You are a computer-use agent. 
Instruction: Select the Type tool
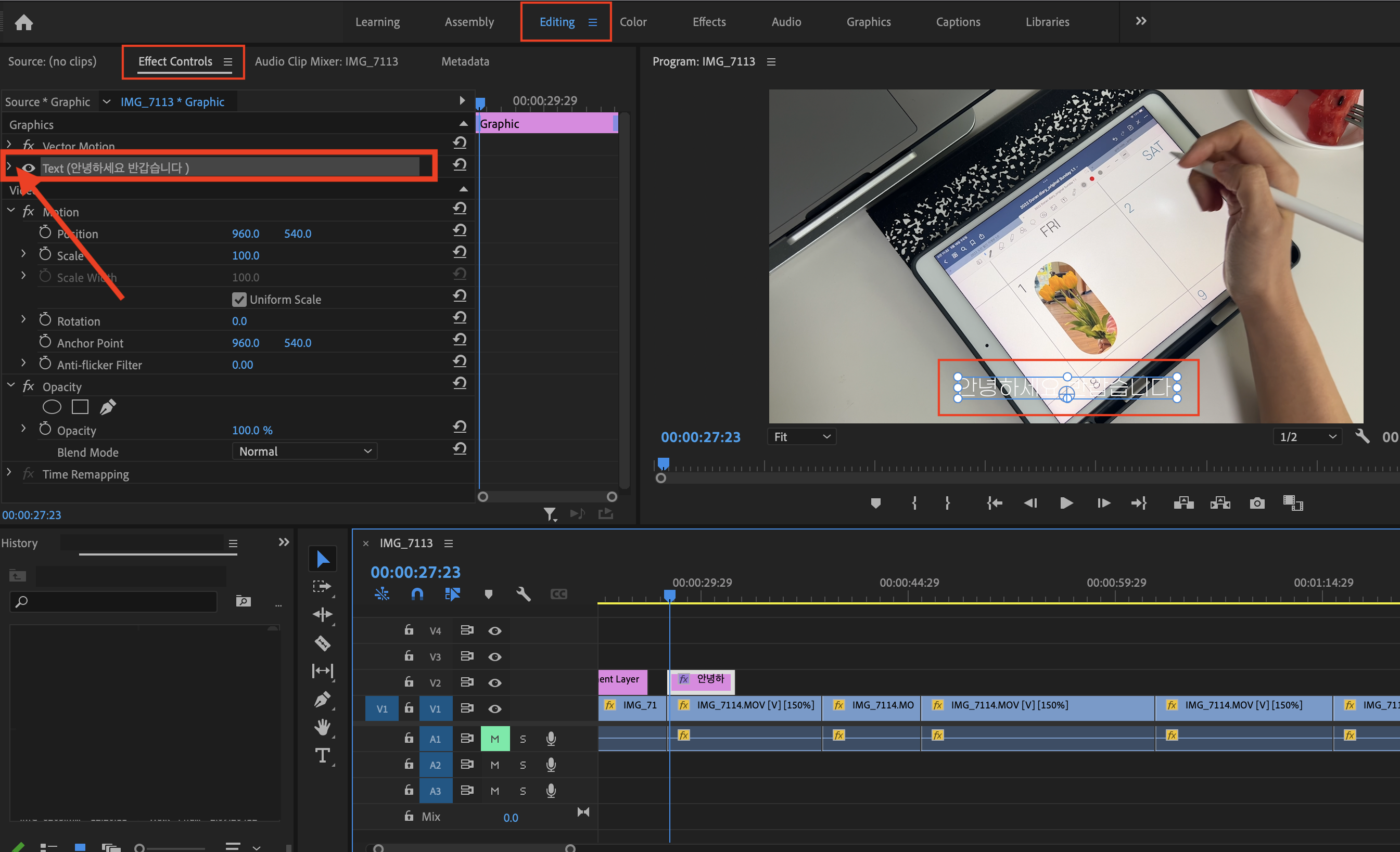pyautogui.click(x=322, y=755)
